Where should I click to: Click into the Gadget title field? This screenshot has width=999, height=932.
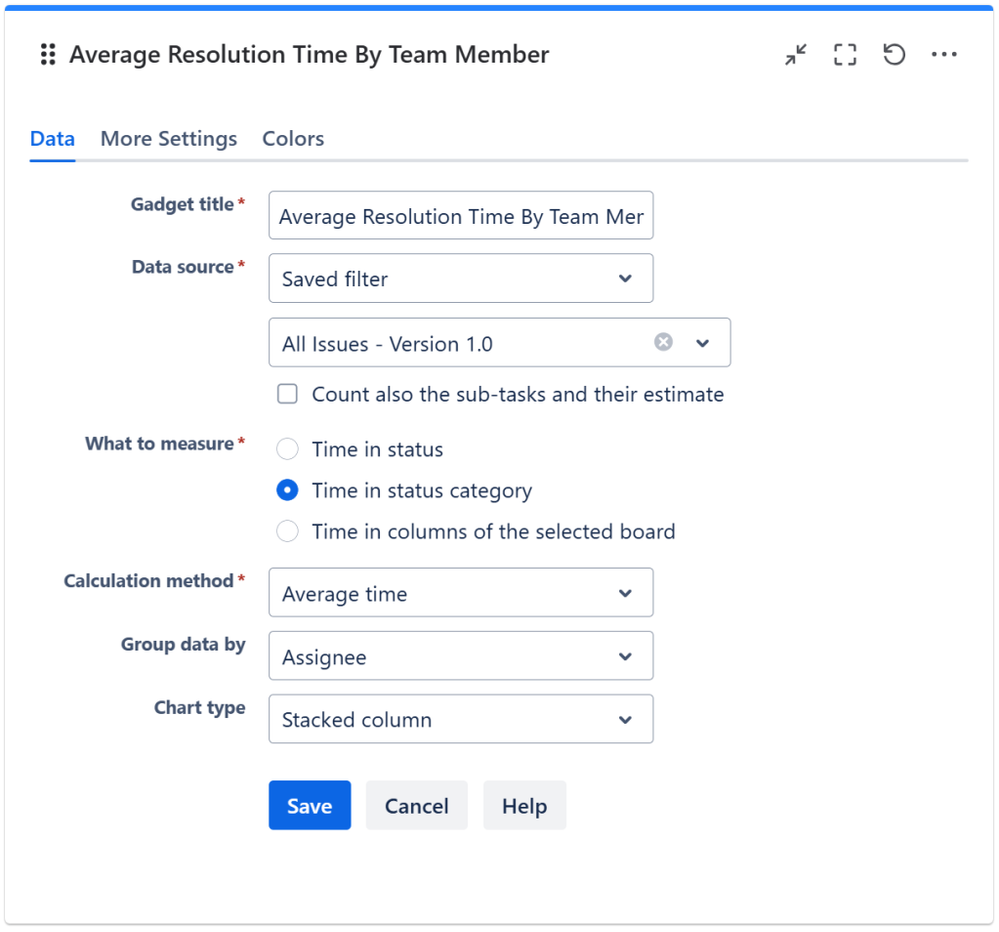click(461, 215)
